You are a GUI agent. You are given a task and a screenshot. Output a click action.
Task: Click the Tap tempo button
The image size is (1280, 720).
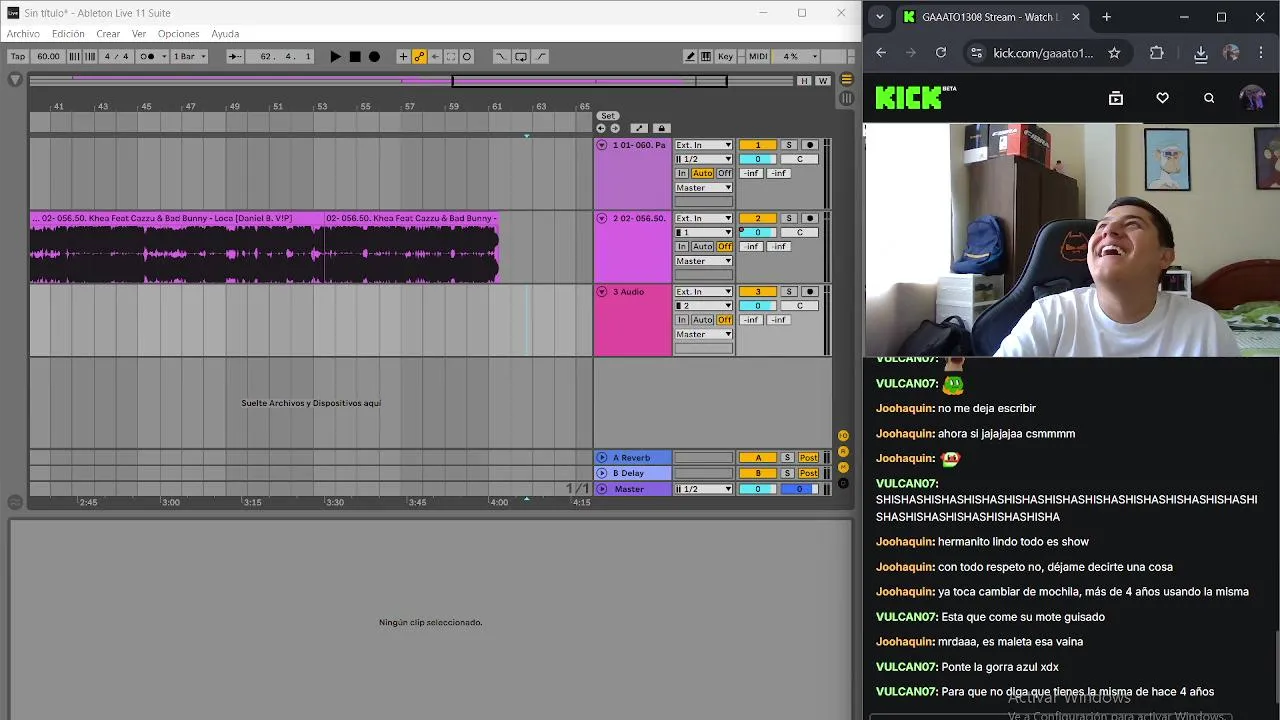(18, 57)
